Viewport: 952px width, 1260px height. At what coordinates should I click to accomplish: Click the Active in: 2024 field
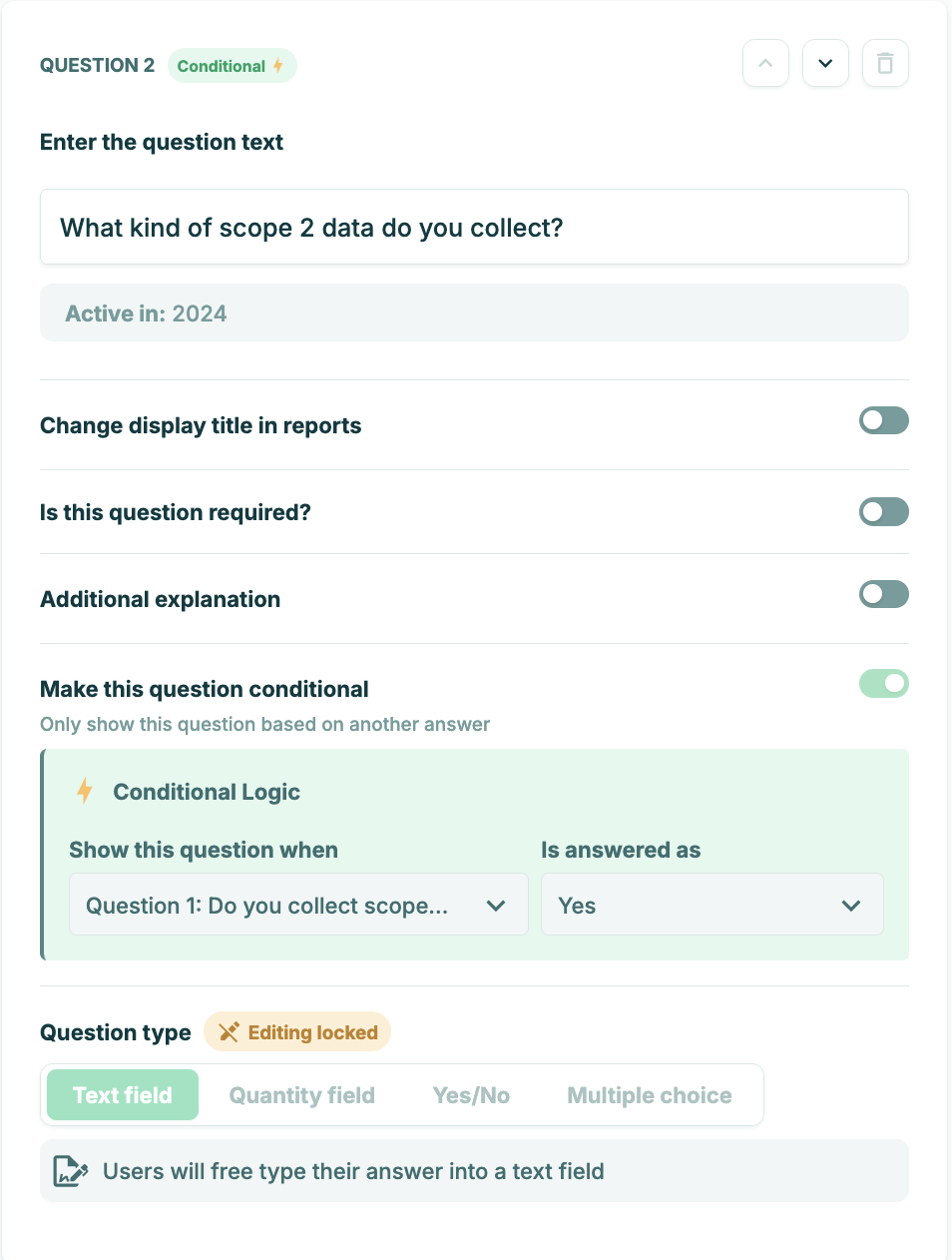point(474,314)
